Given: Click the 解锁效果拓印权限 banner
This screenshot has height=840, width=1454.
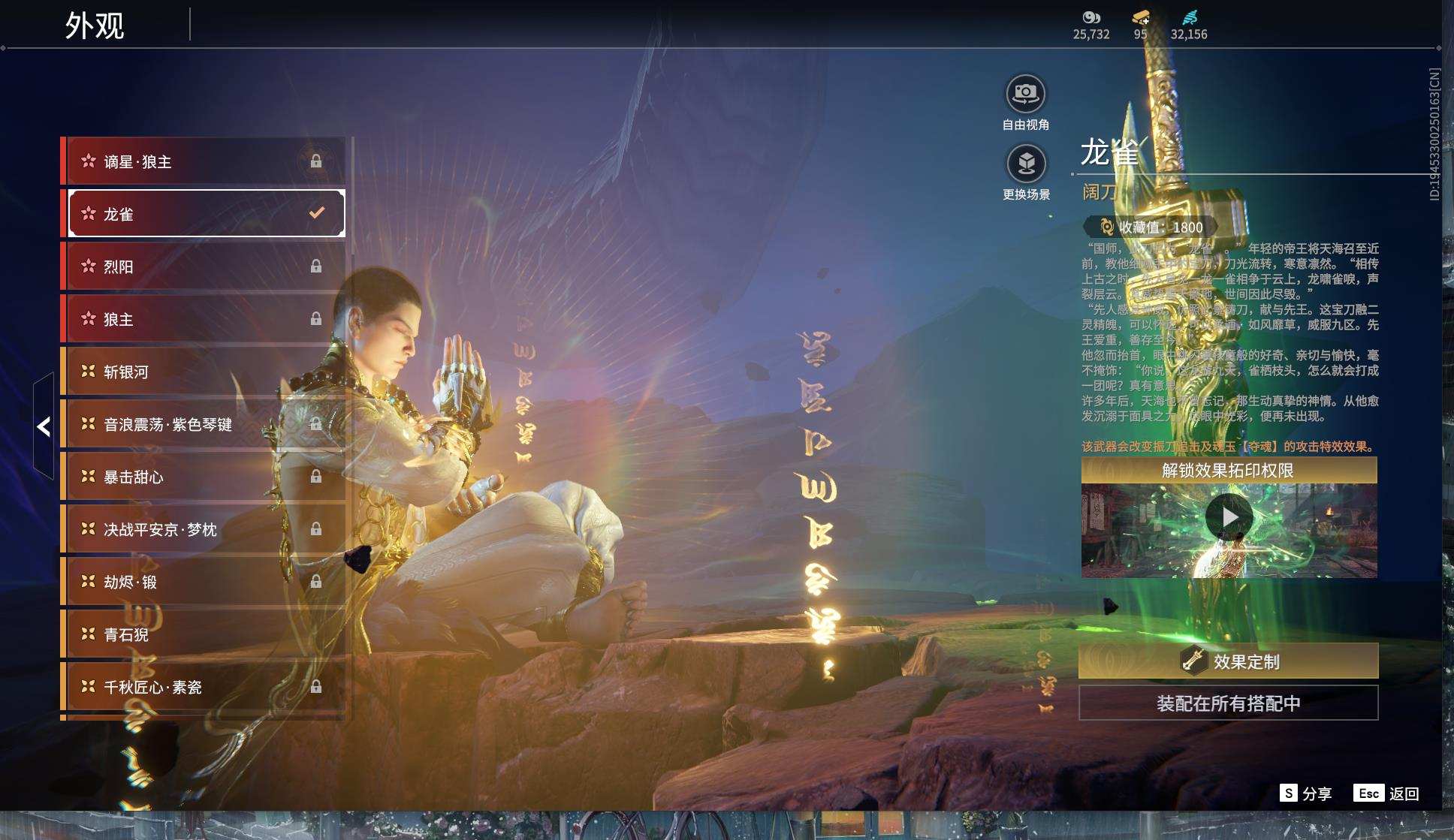Looking at the screenshot, I should click(1229, 471).
